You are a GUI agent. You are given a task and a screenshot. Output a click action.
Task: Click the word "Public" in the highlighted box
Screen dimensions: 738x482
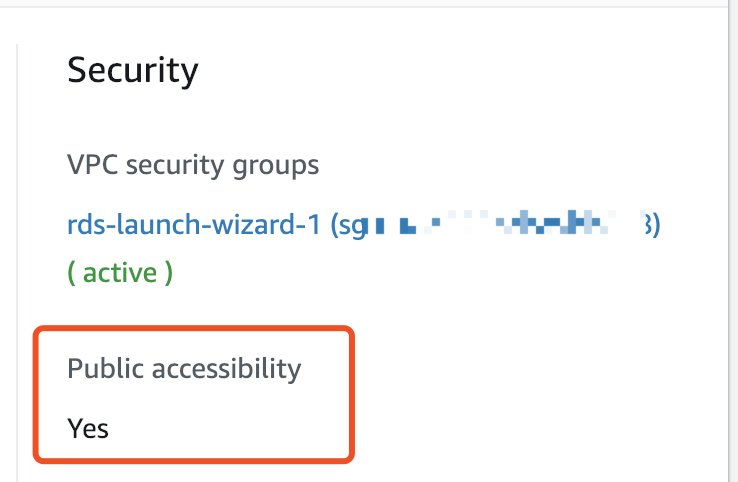coord(101,368)
